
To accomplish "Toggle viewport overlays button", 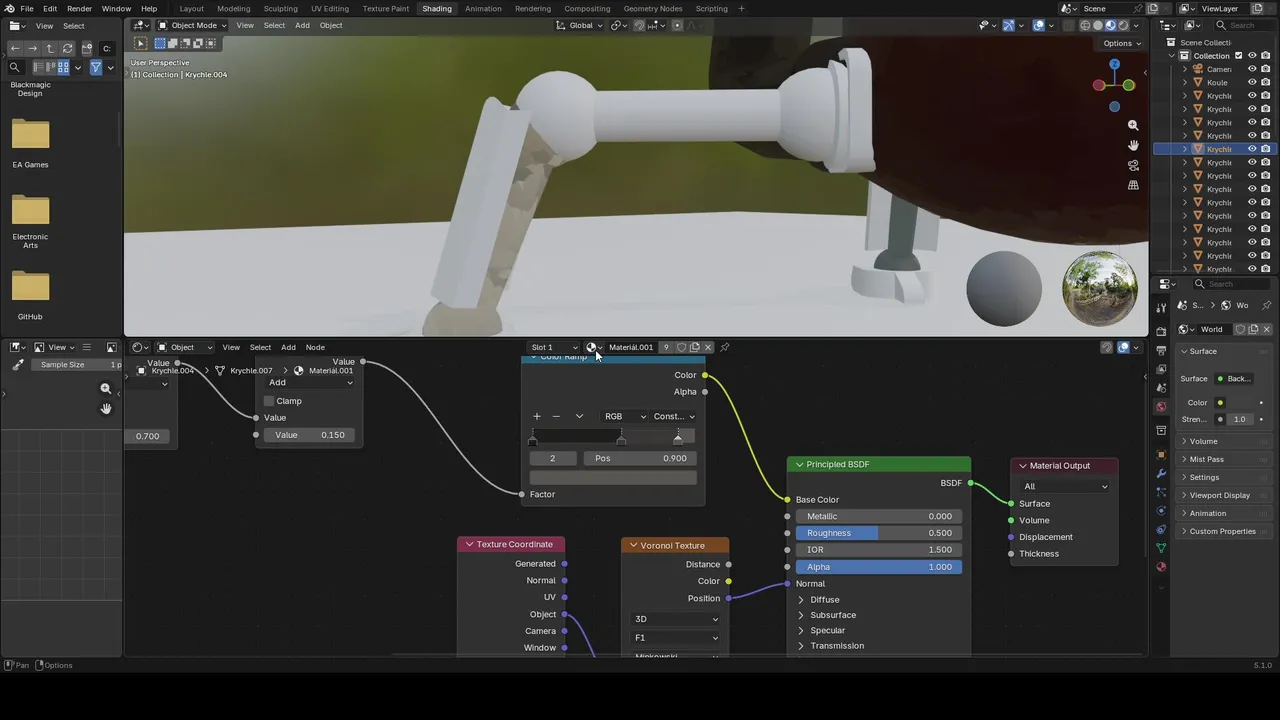I will [x=1039, y=25].
